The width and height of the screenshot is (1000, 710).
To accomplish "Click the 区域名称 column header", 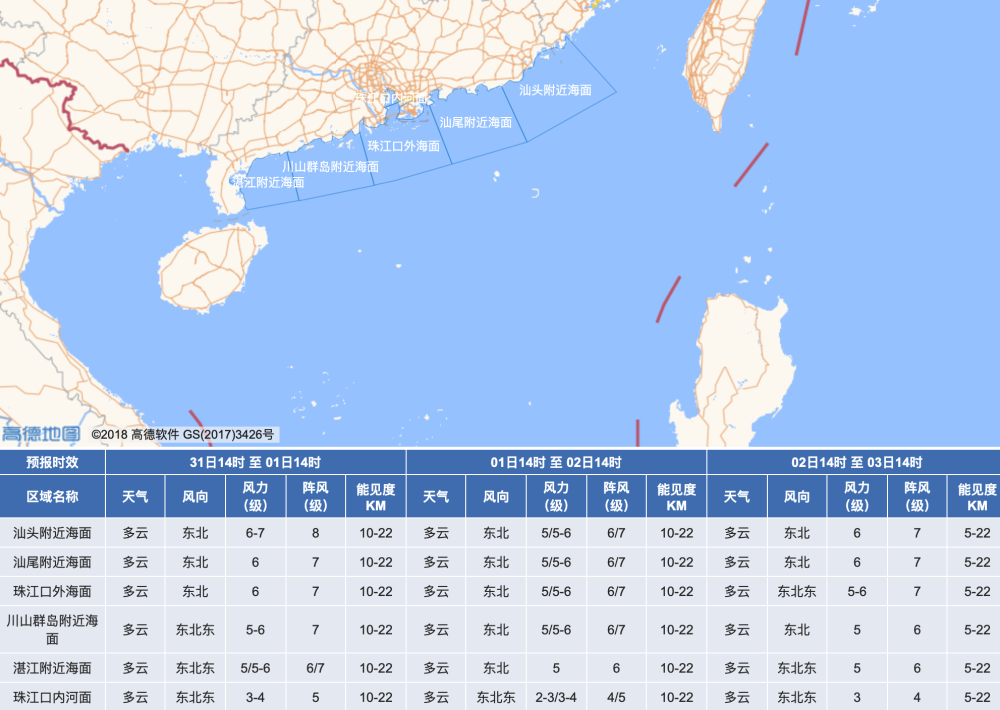I will (x=52, y=496).
